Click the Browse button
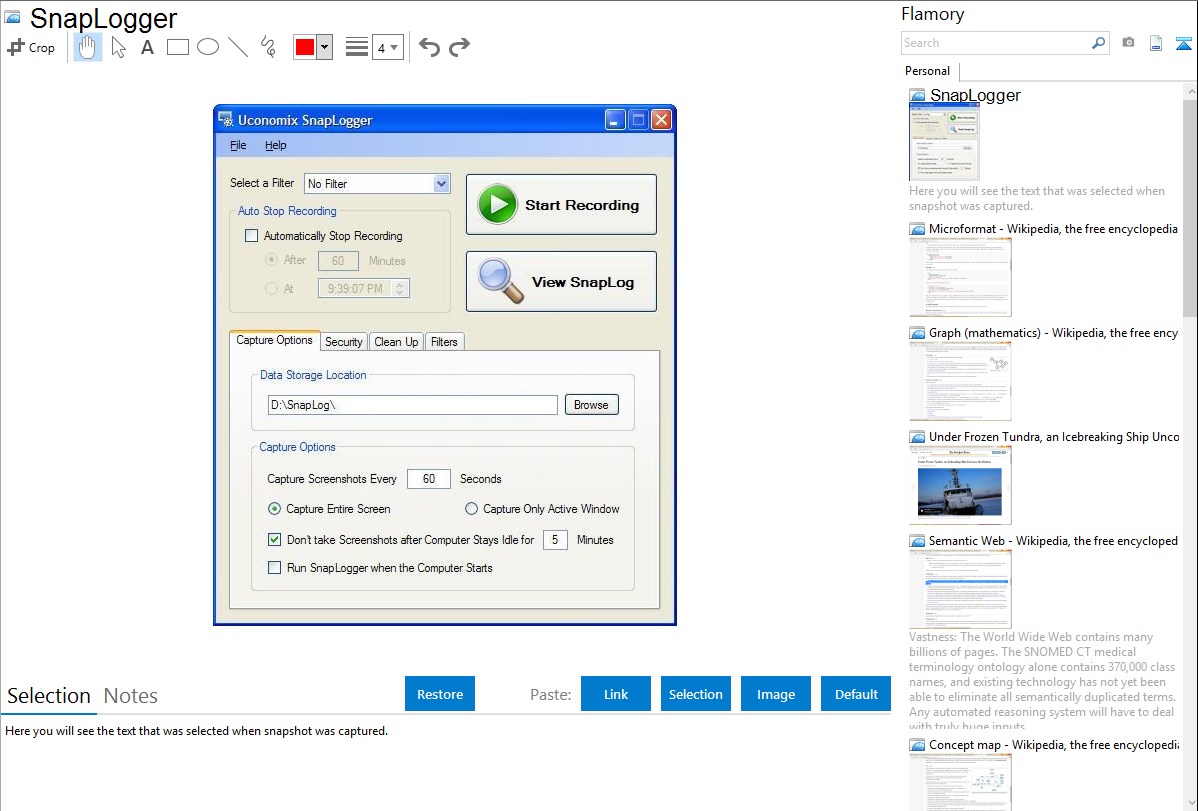The height and width of the screenshot is (811, 1198). (x=591, y=404)
